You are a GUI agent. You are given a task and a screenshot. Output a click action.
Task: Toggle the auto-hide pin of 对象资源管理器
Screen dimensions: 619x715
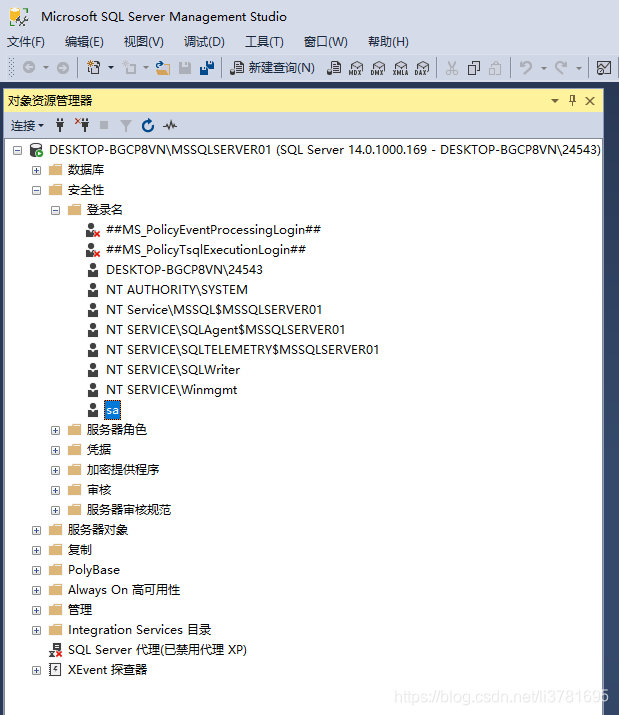click(x=572, y=100)
